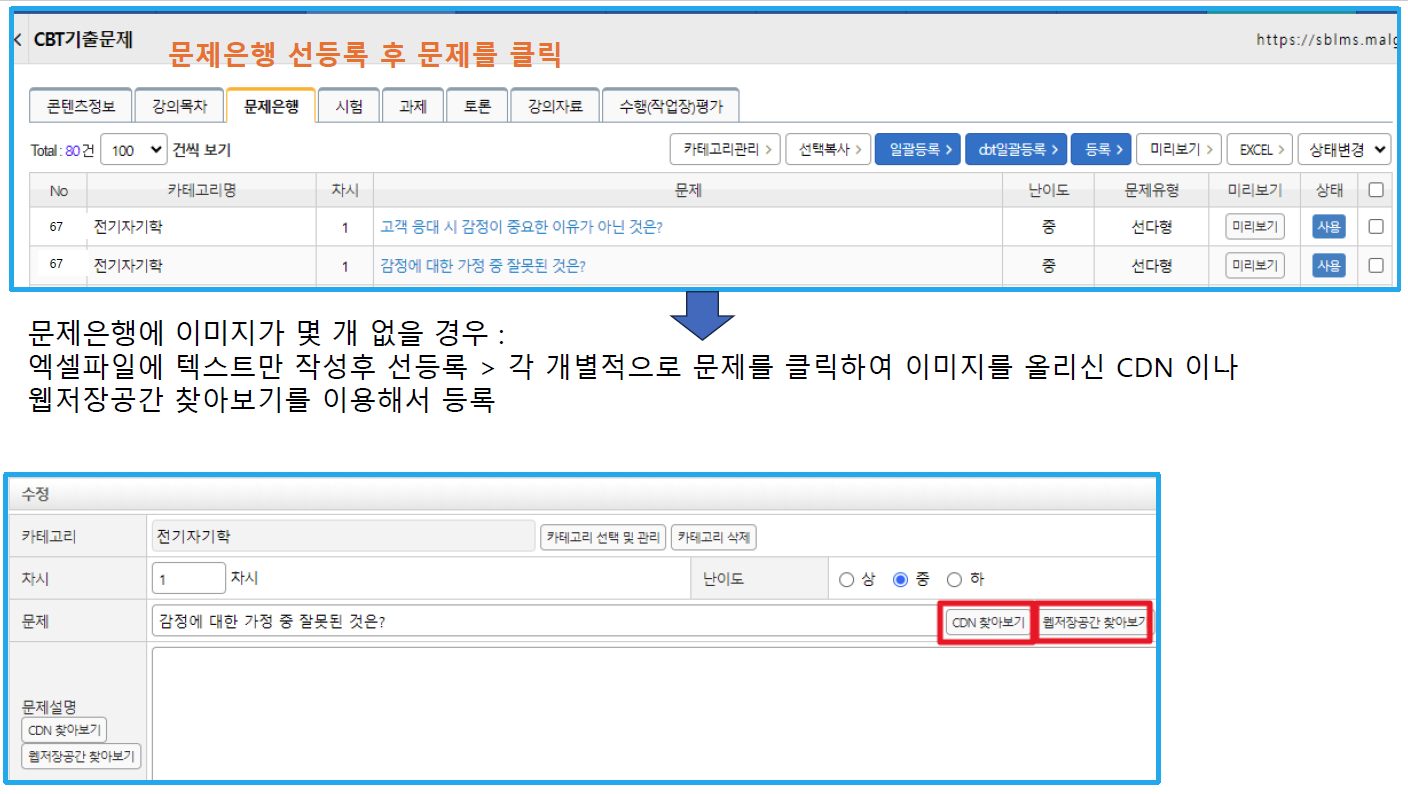
Task: Toggle 사용 status on the second question row
Action: click(1328, 266)
